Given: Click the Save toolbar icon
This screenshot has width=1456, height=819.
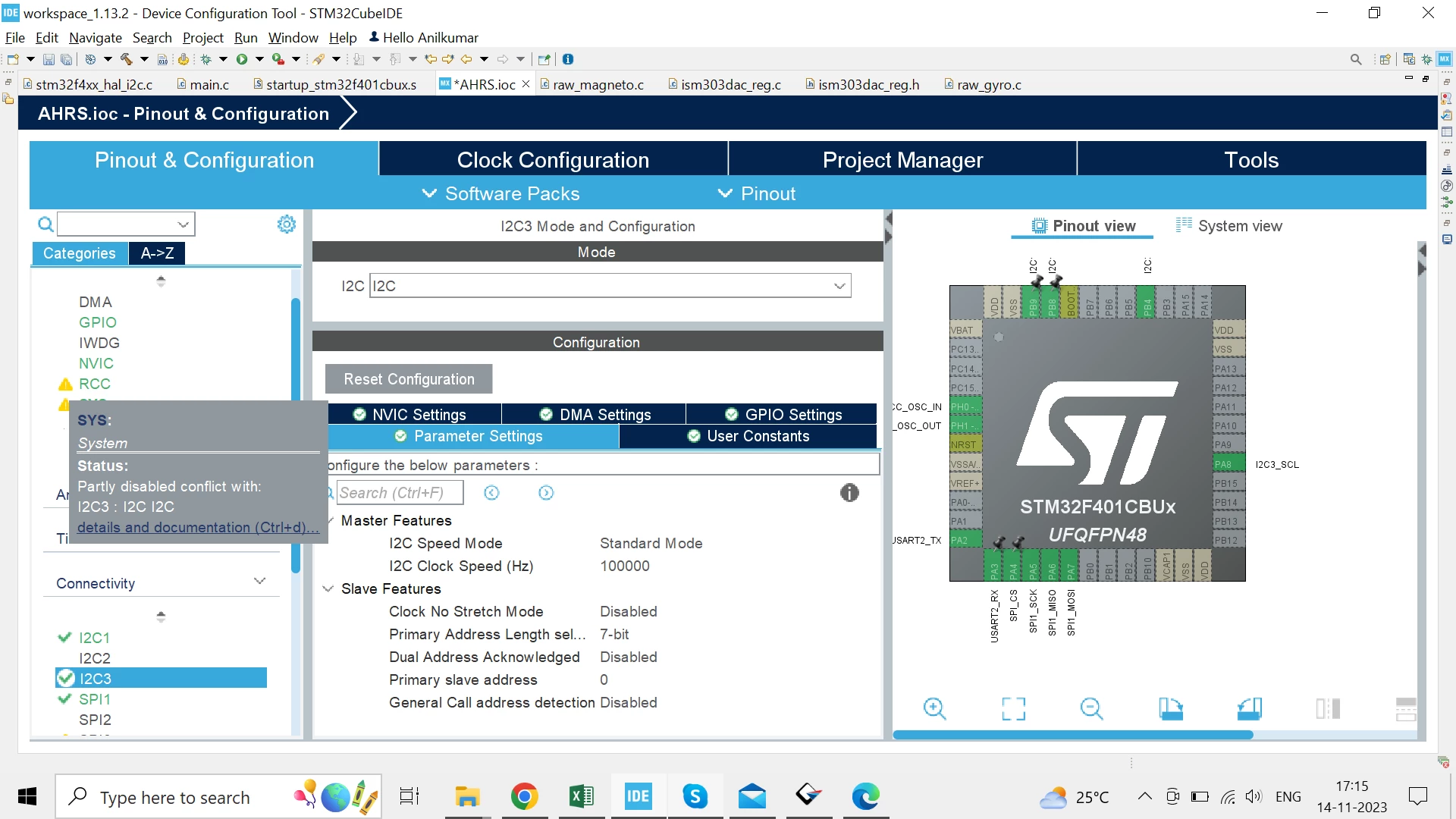Looking at the screenshot, I should (49, 59).
